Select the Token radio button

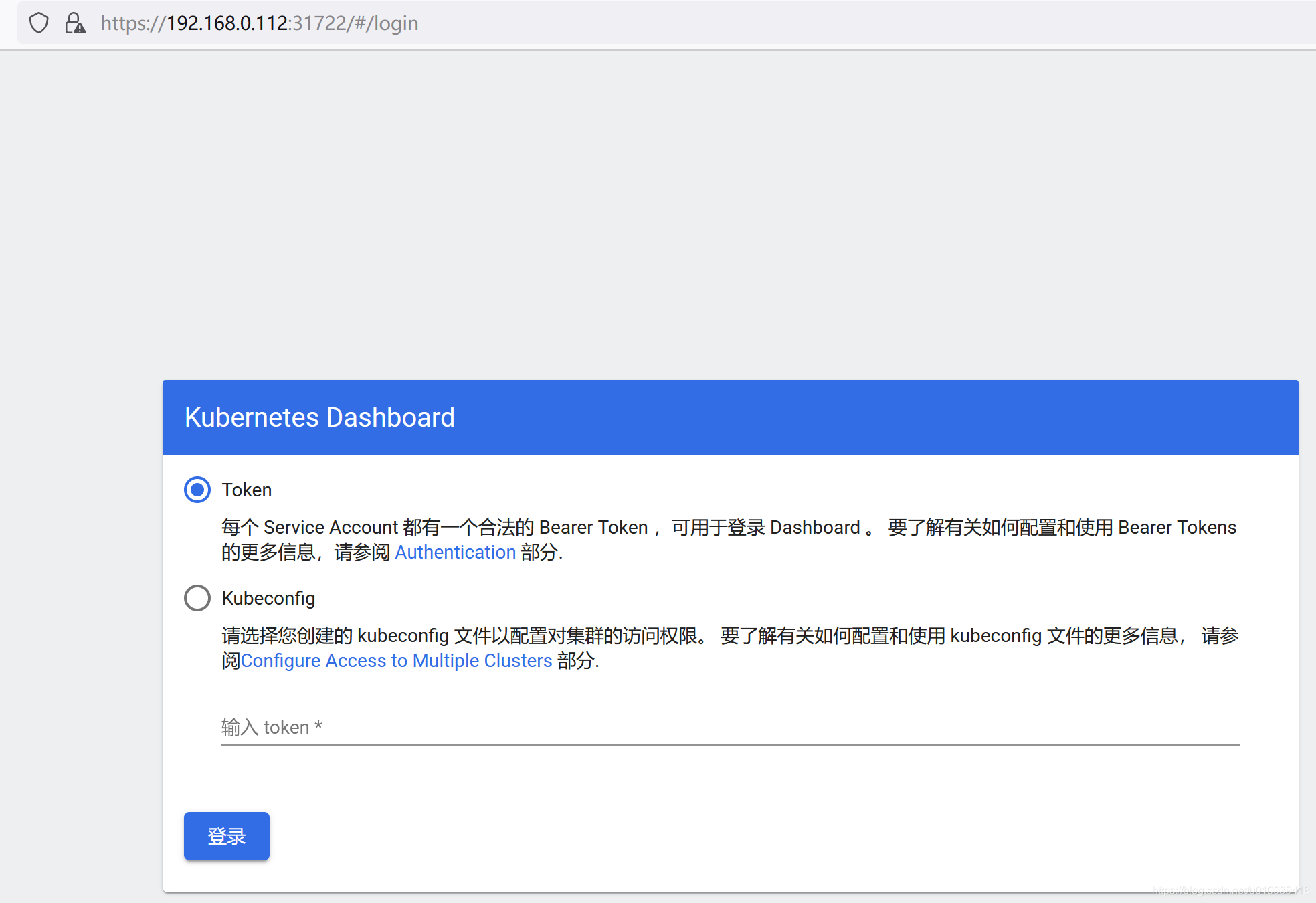(197, 490)
